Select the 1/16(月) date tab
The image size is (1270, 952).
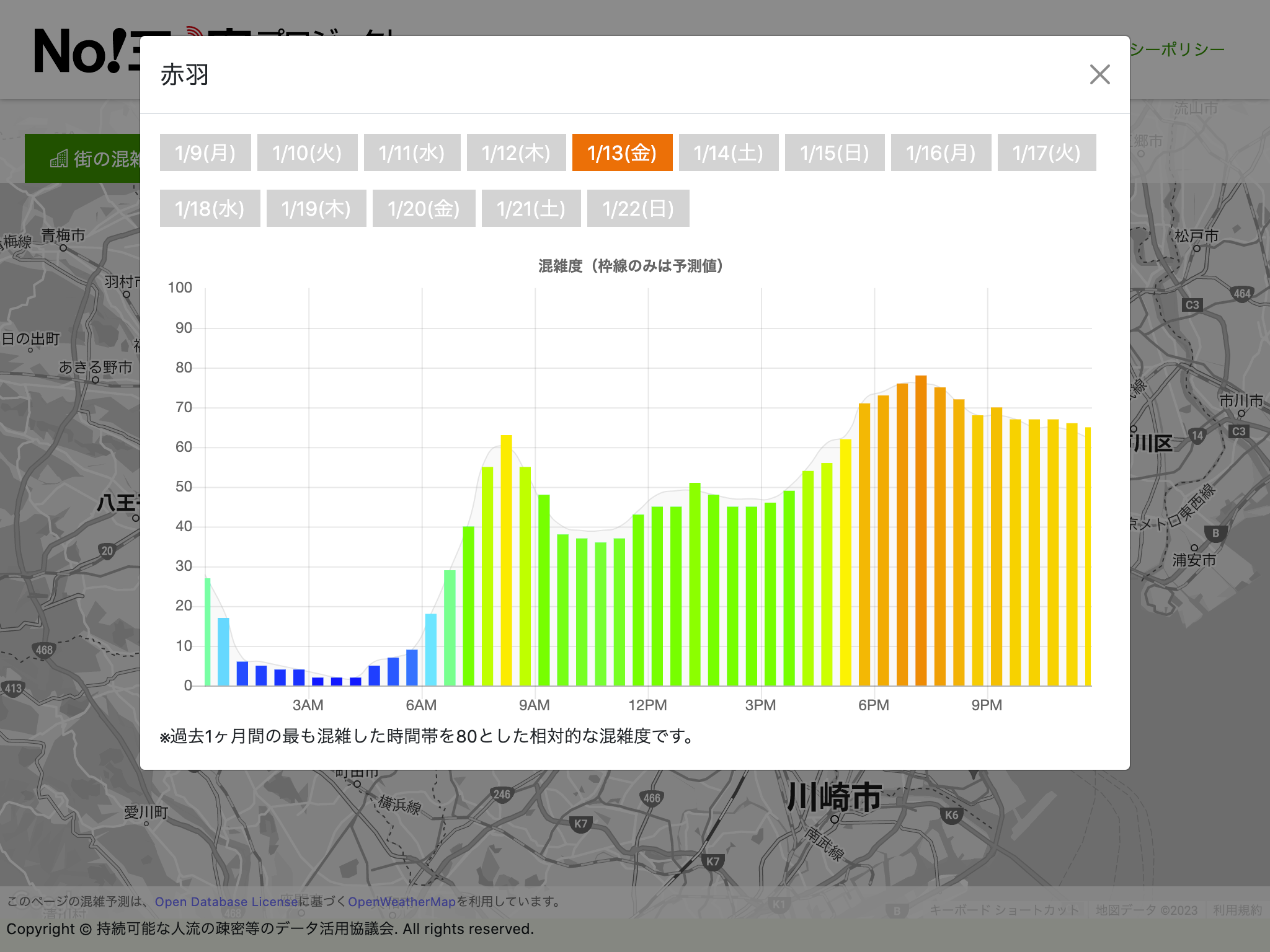941,152
